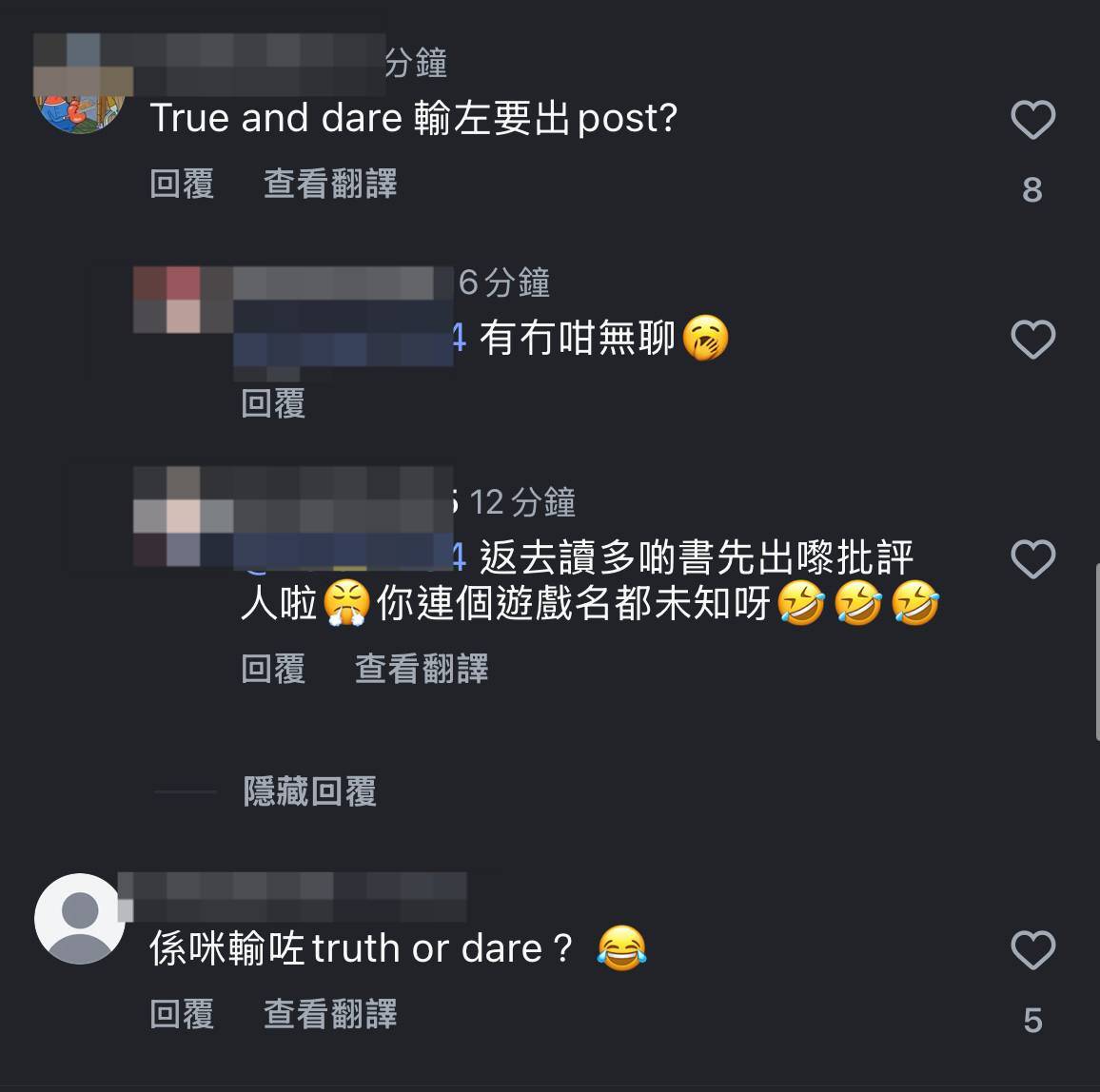Open like count 8 on first comment
The image size is (1100, 1092).
point(1031,189)
